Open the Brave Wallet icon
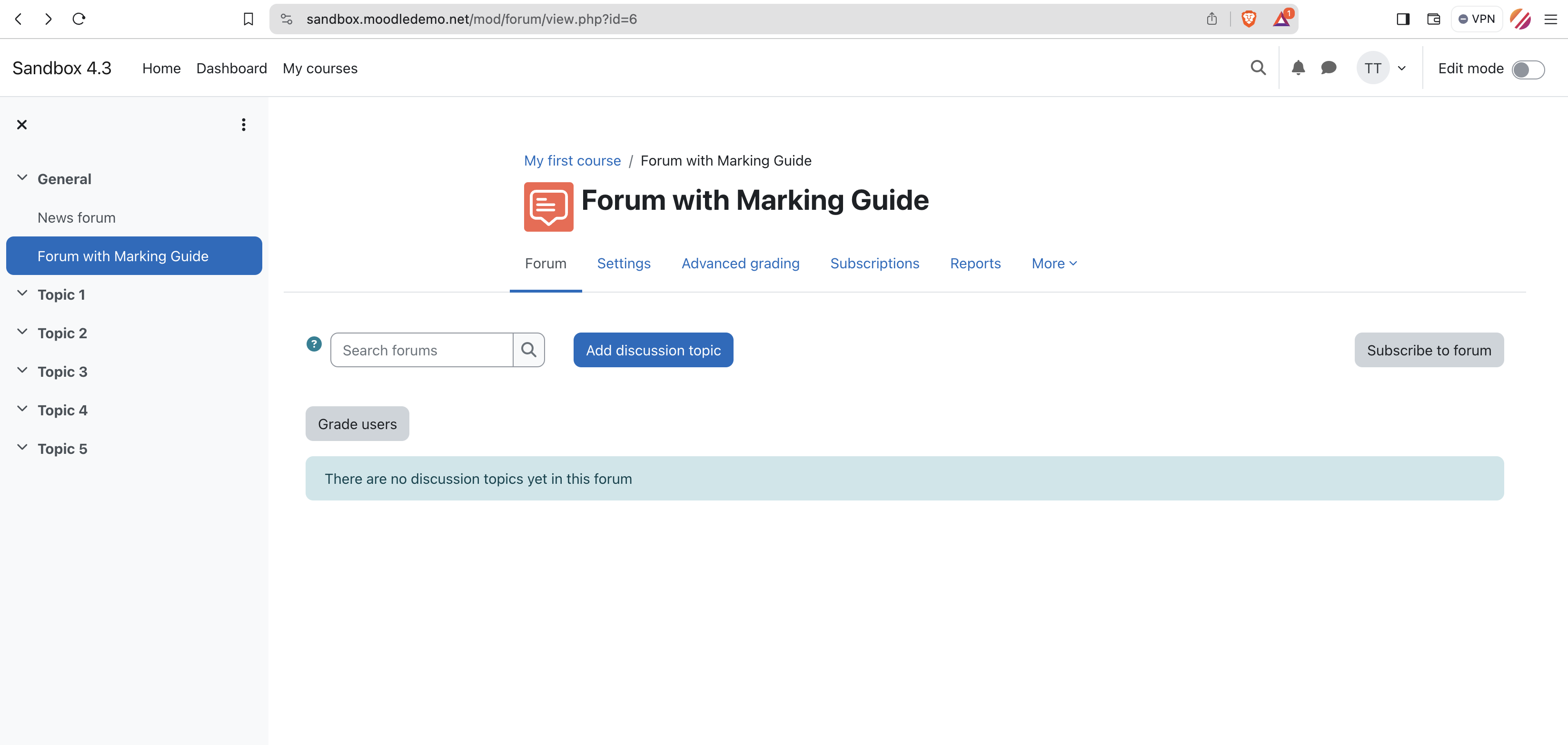The width and height of the screenshot is (1568, 745). [x=1433, y=19]
